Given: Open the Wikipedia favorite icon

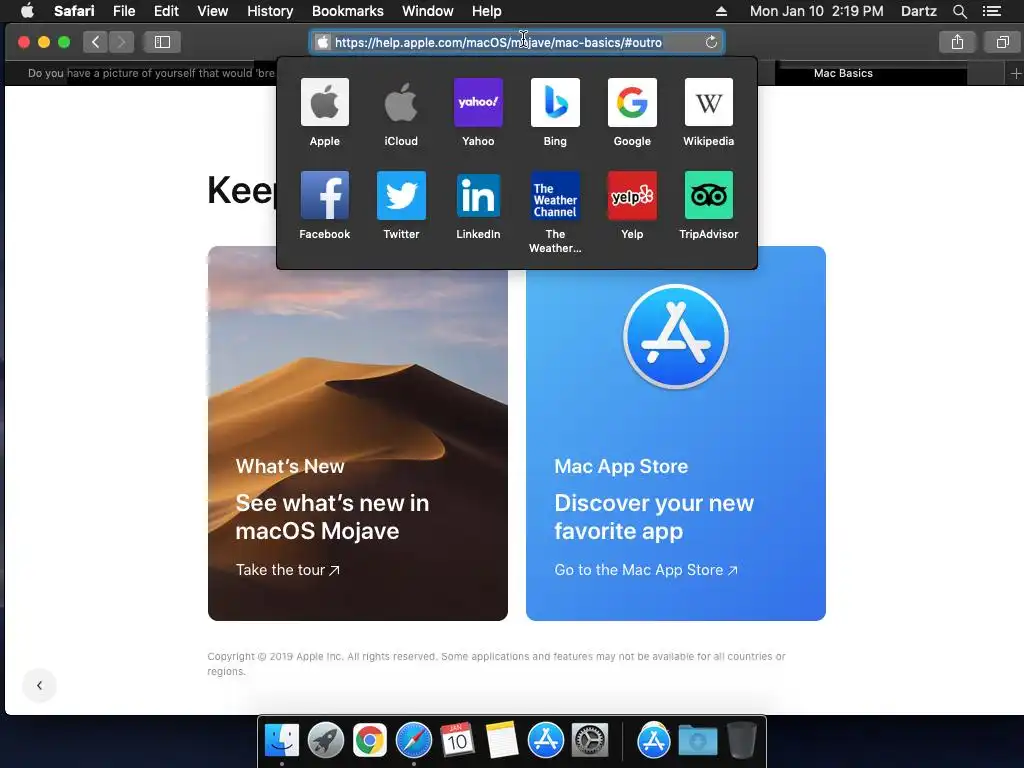Looking at the screenshot, I should [709, 103].
